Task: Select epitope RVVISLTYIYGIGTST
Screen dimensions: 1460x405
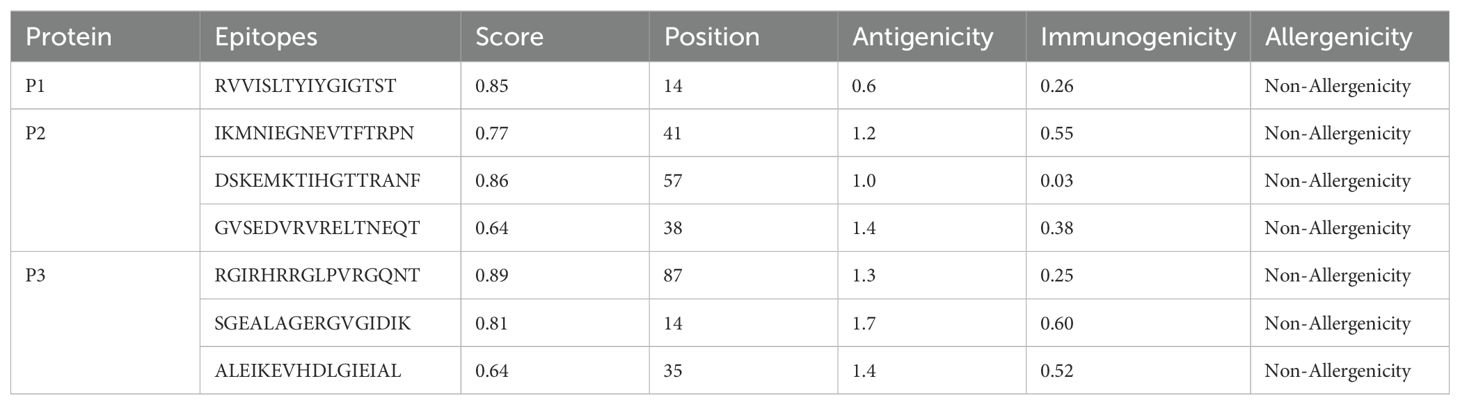Action: [304, 87]
